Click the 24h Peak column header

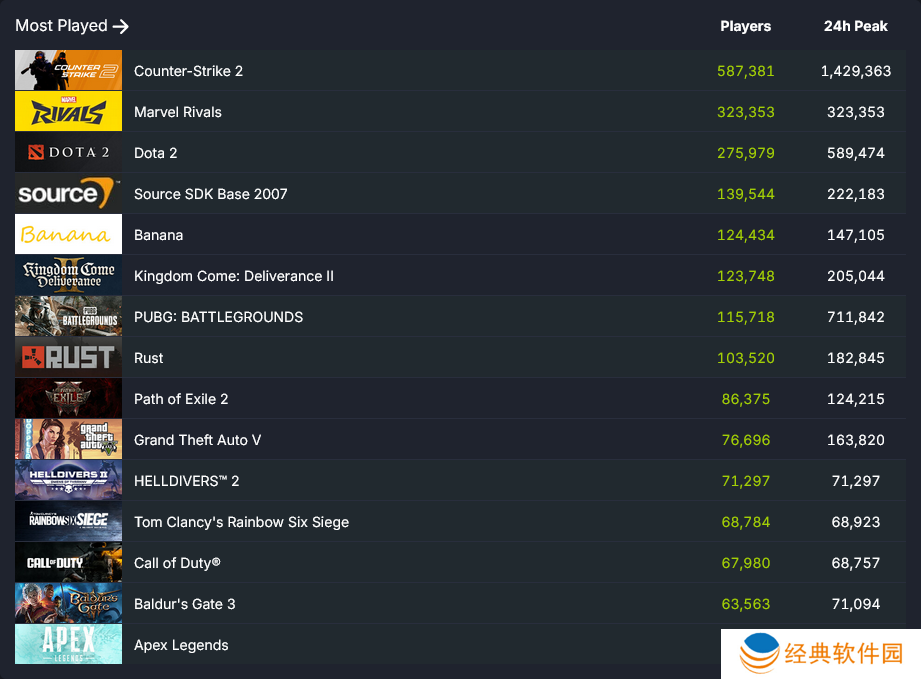(x=855, y=26)
